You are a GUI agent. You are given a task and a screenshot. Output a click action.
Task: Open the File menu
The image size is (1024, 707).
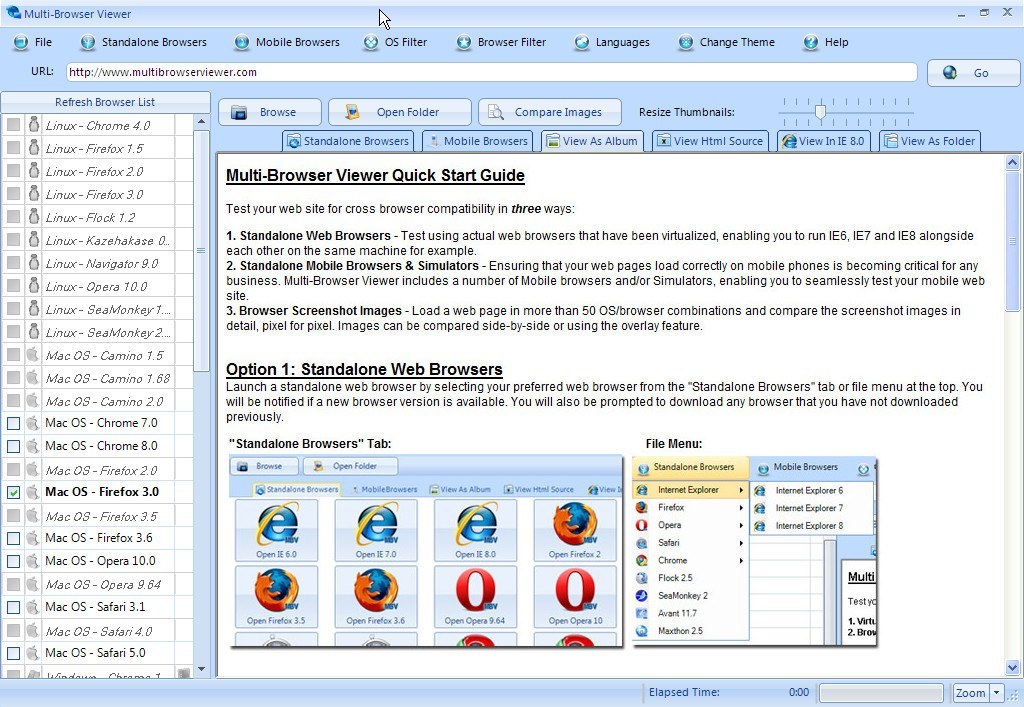[x=33, y=42]
